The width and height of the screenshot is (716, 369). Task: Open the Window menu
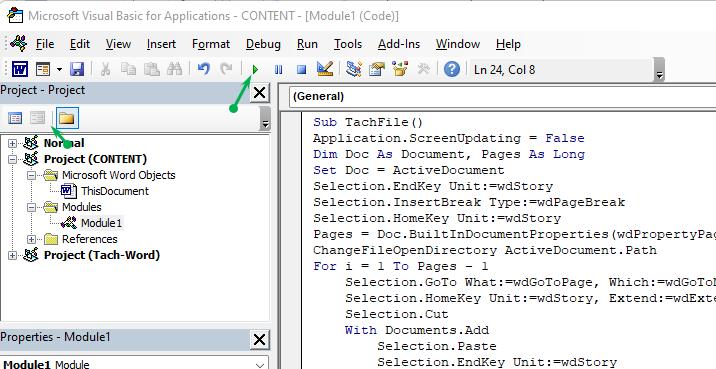coord(458,44)
